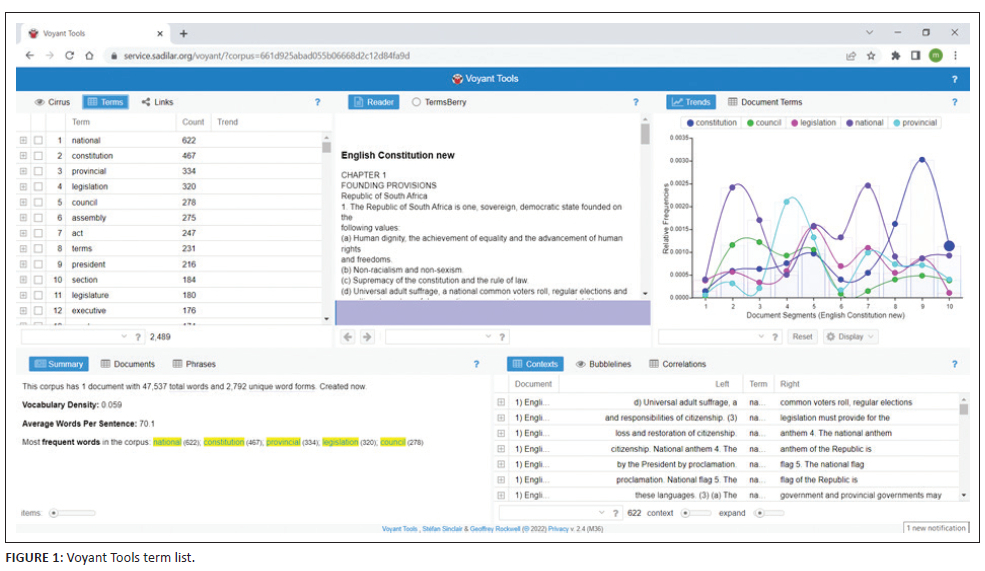
Task: Click highlighted word legislation in summary
Action: [x=340, y=442]
